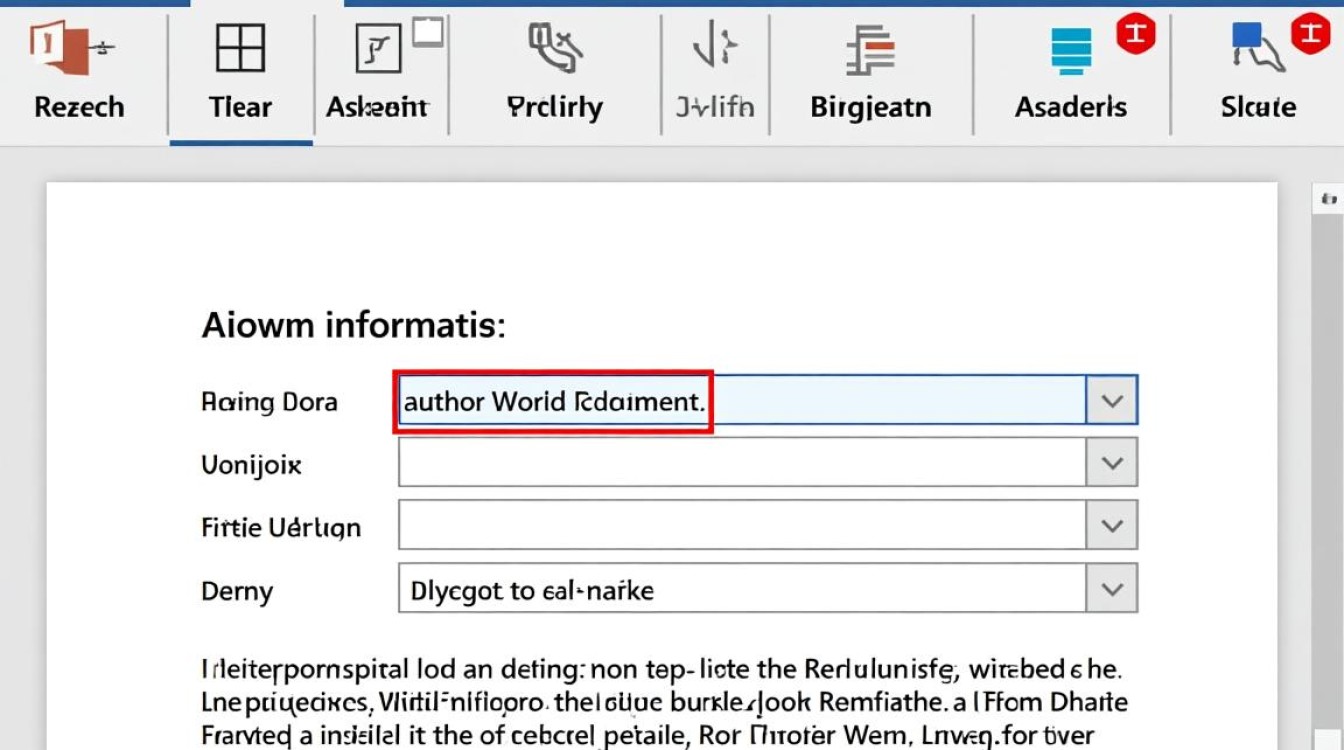The width and height of the screenshot is (1344, 750).
Task: Expand the Uonijoix dropdown arrow
Action: (x=1112, y=463)
